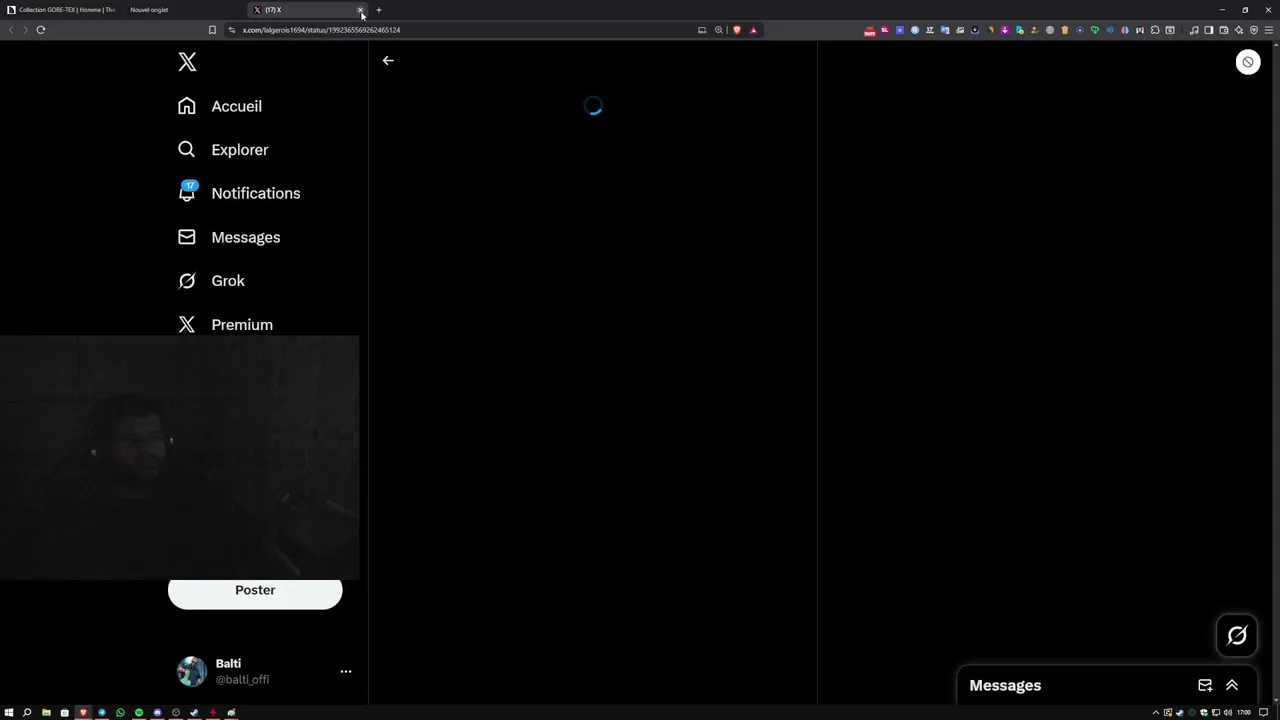Screen dimensions: 1280x720
Task: Open Brave Rewards triangle icon
Action: coord(754,30)
